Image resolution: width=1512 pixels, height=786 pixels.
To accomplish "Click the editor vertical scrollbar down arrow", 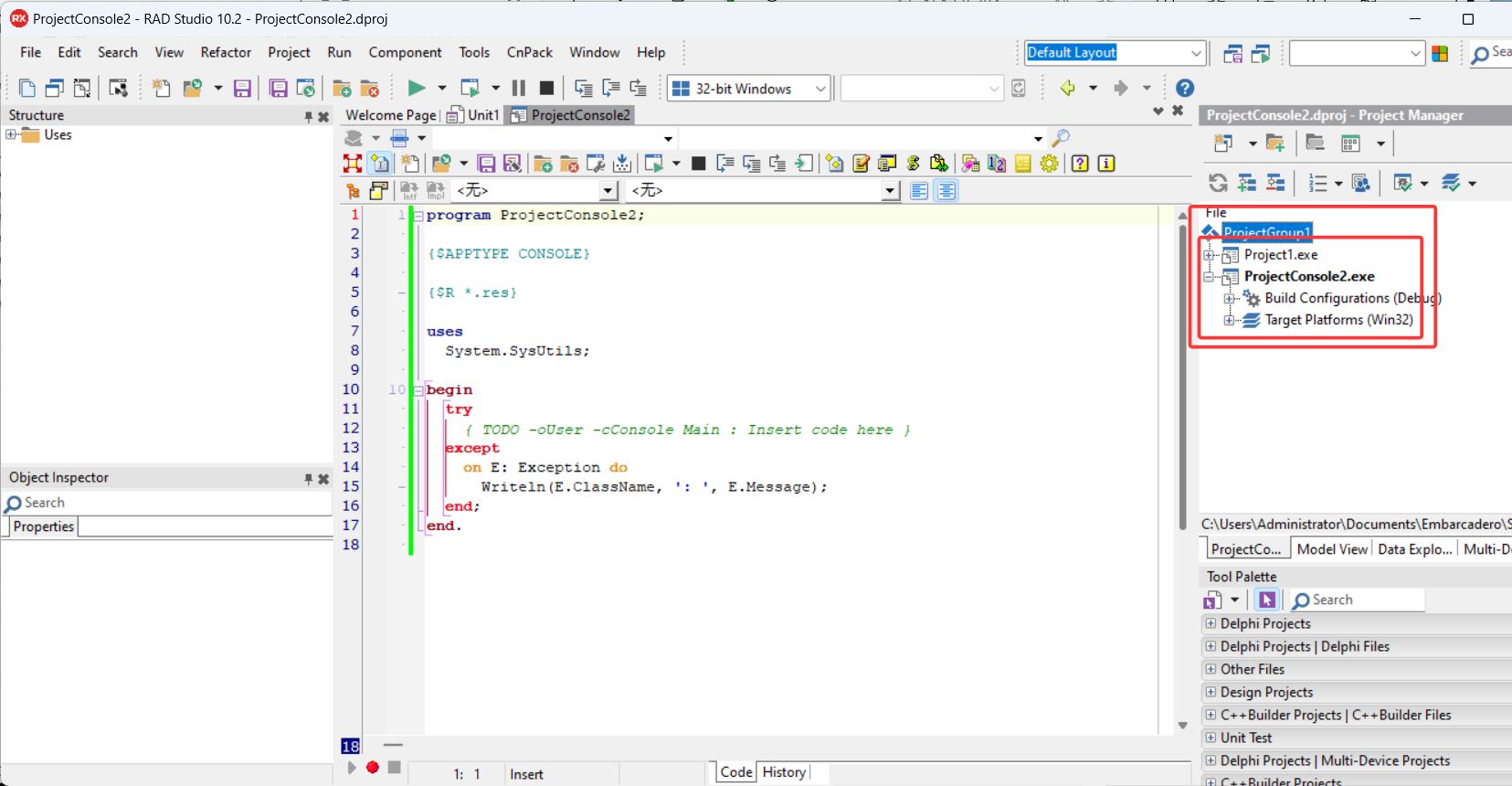I will (1182, 725).
